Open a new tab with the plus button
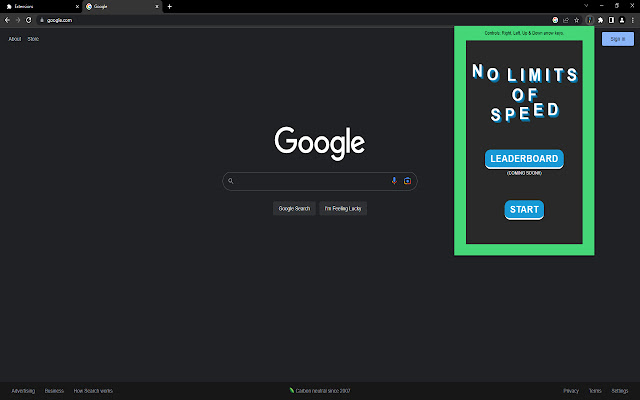 169,7
